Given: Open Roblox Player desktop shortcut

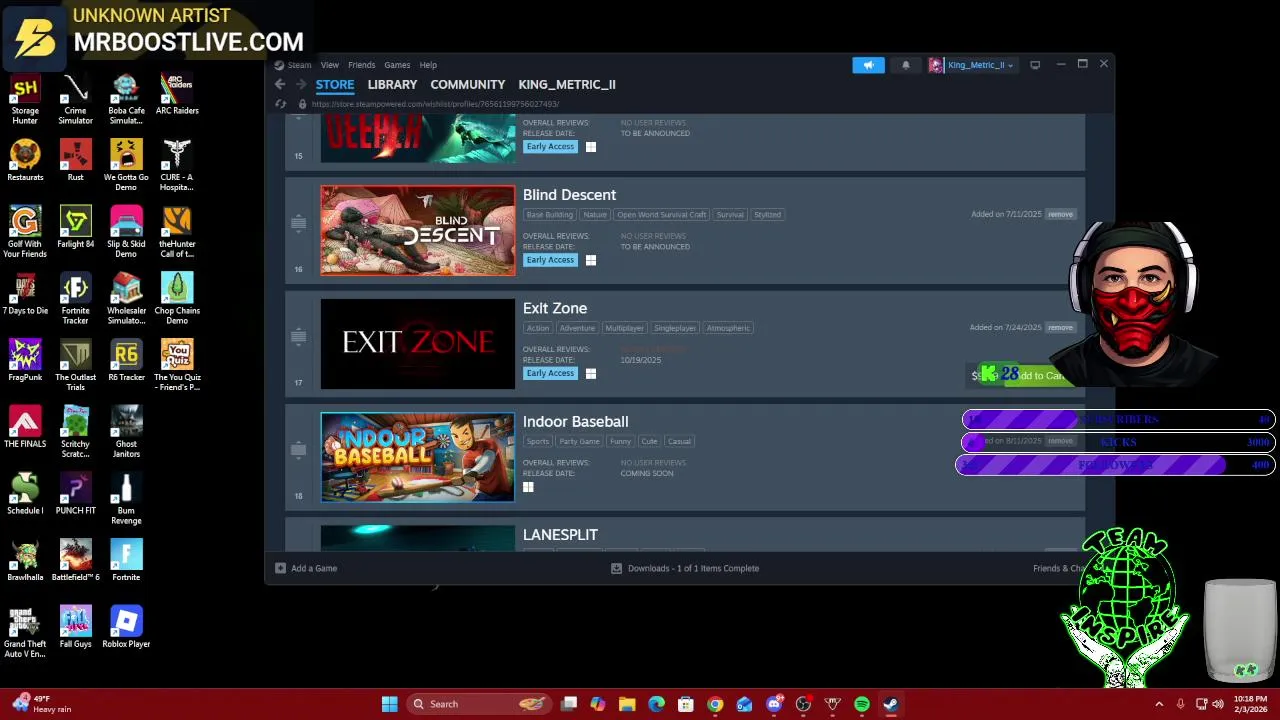Looking at the screenshot, I should coord(126,627).
